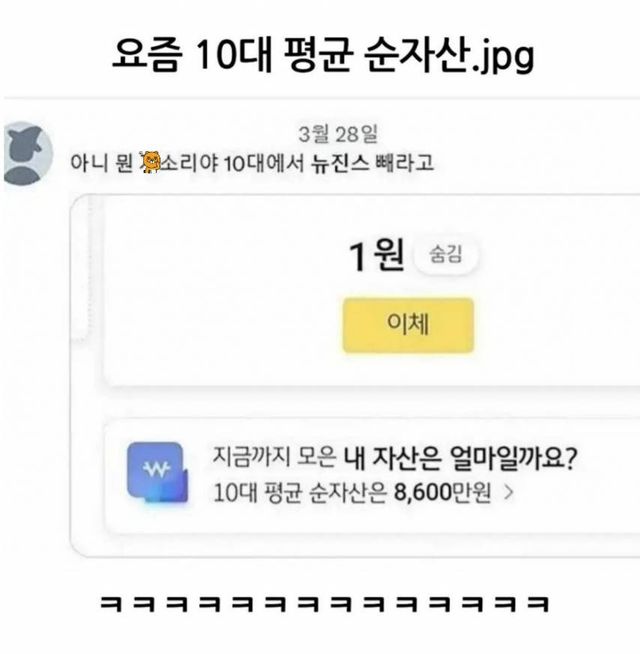Toggle 숨김 to hide the balance

coord(446,254)
